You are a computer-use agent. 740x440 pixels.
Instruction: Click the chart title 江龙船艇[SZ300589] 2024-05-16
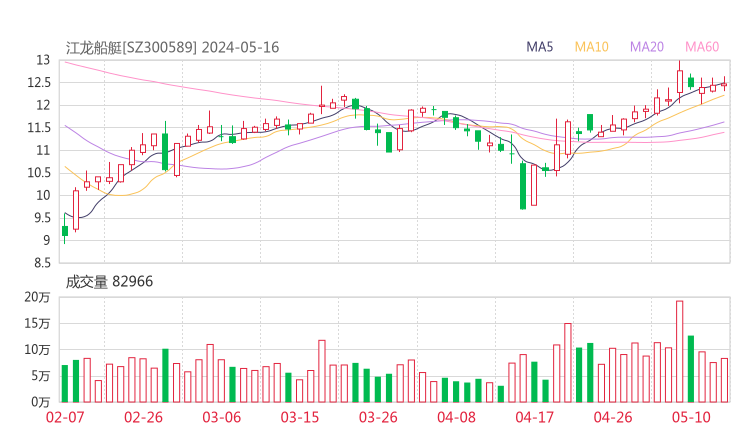172,47
